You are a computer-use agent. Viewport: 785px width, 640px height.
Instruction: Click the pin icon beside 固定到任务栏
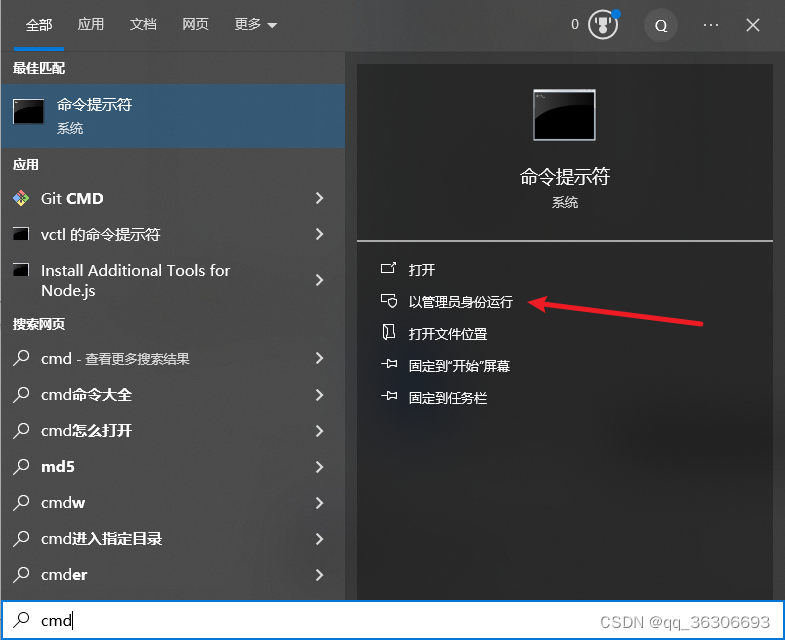[389, 396]
